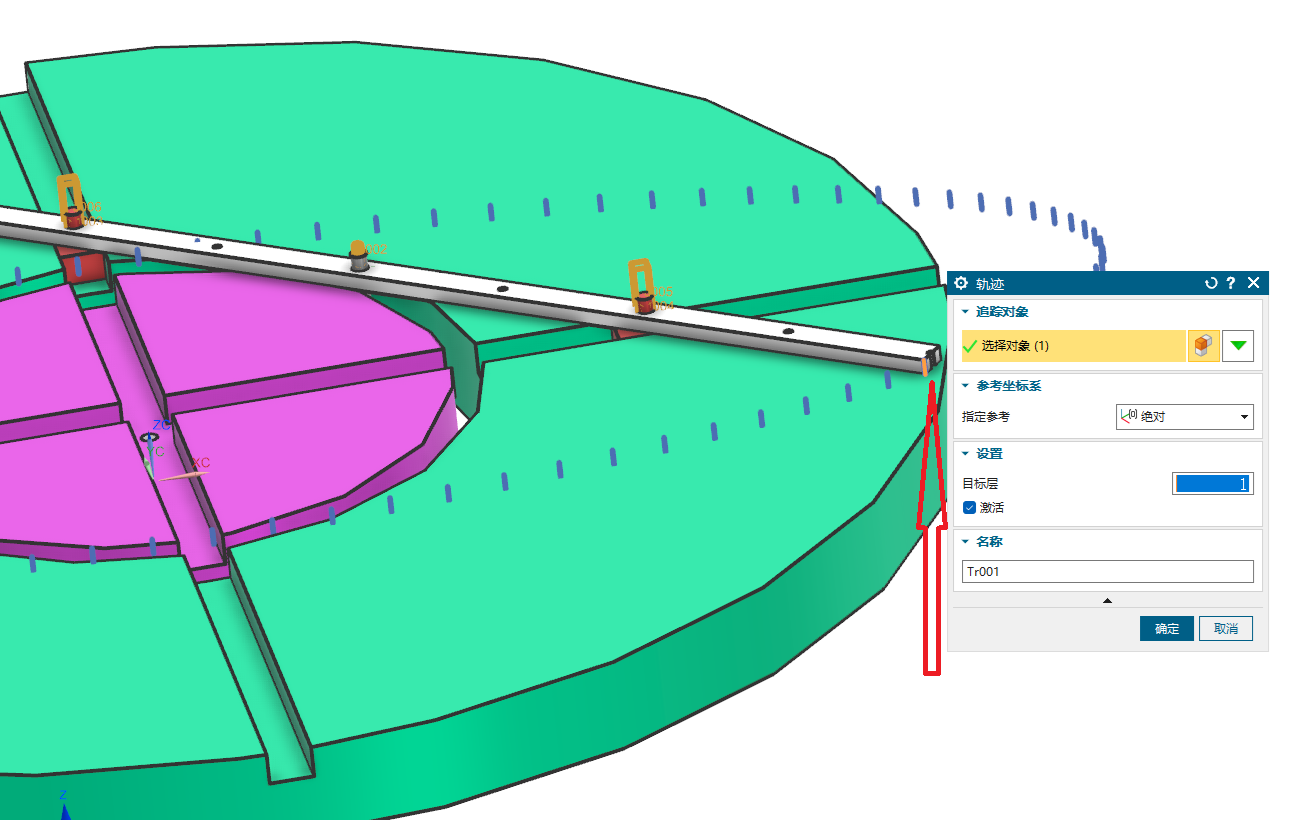
Task: Collapse the 追踪对象 section
Action: pos(965,313)
